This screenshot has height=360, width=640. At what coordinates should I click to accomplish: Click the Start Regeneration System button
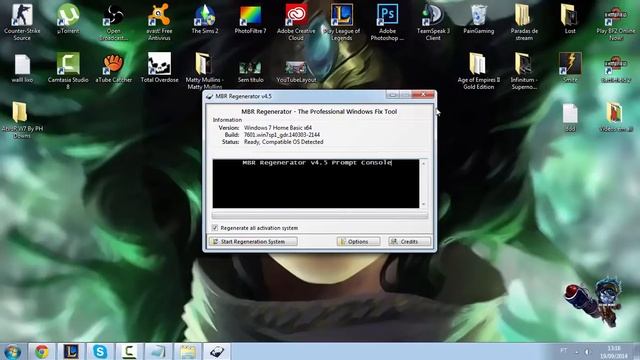pos(253,242)
